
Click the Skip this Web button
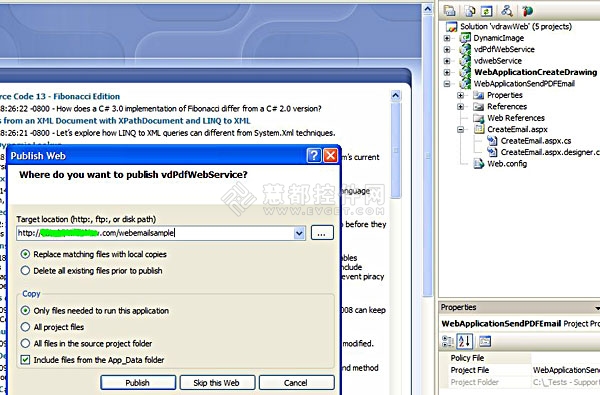coord(217,382)
